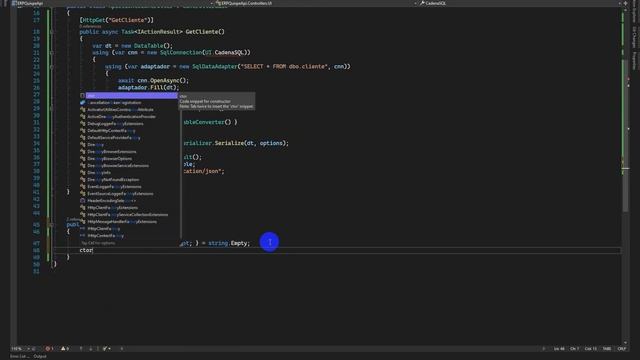This screenshot has width=640, height=360.
Task: Click the CRLF line ending setting
Action: (622, 349)
